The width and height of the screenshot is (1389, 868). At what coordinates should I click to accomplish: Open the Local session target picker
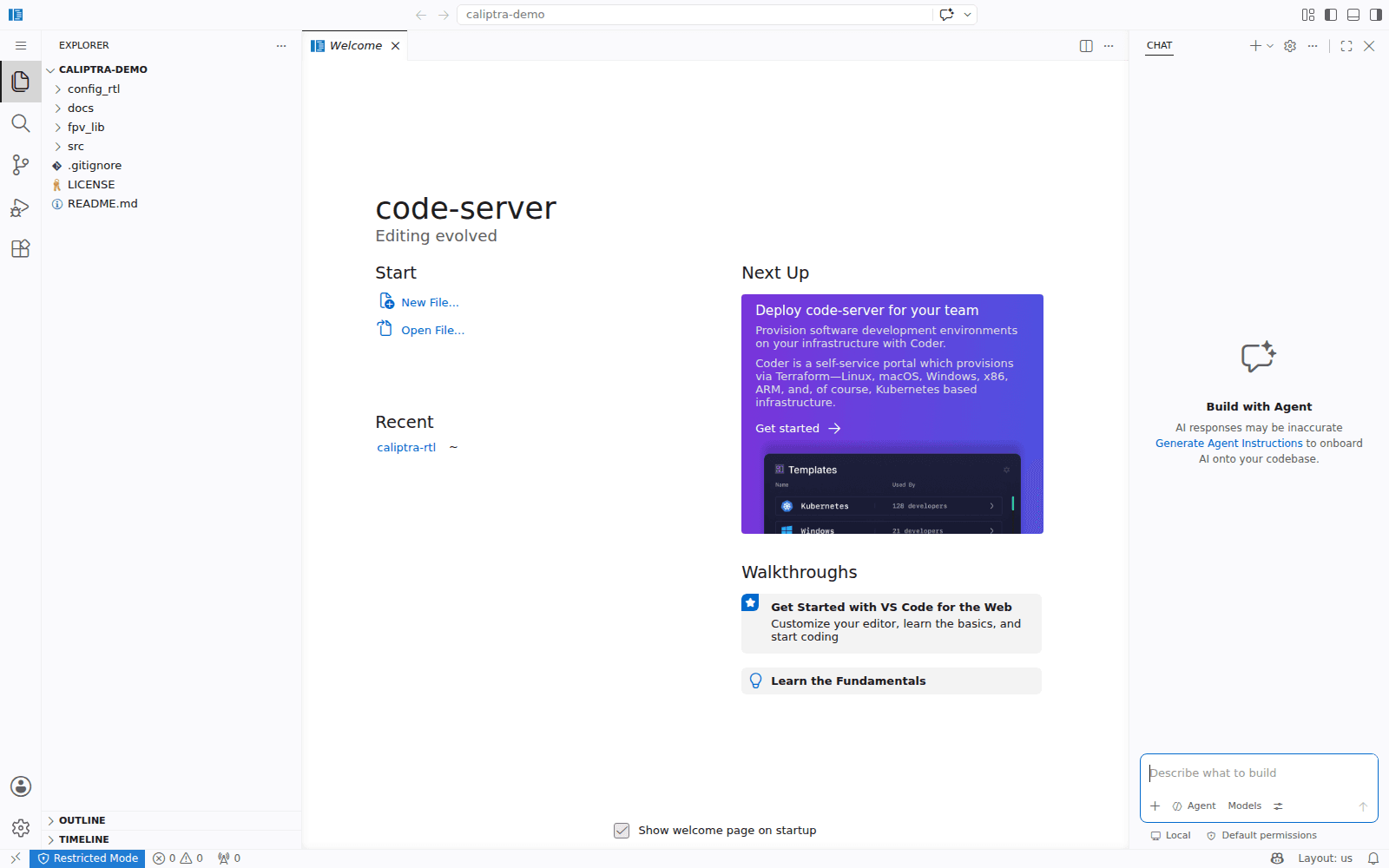1170,835
